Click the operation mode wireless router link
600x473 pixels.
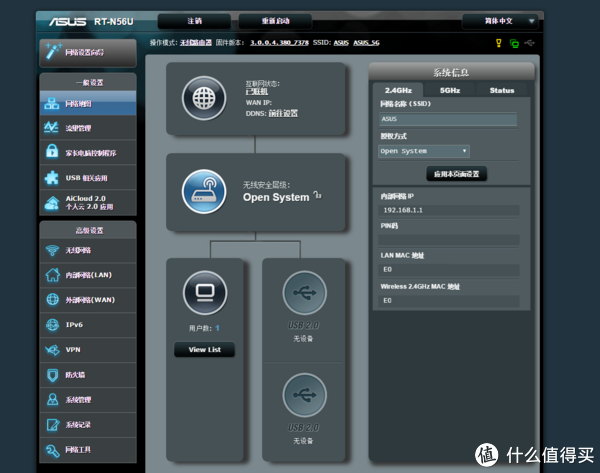click(196, 42)
